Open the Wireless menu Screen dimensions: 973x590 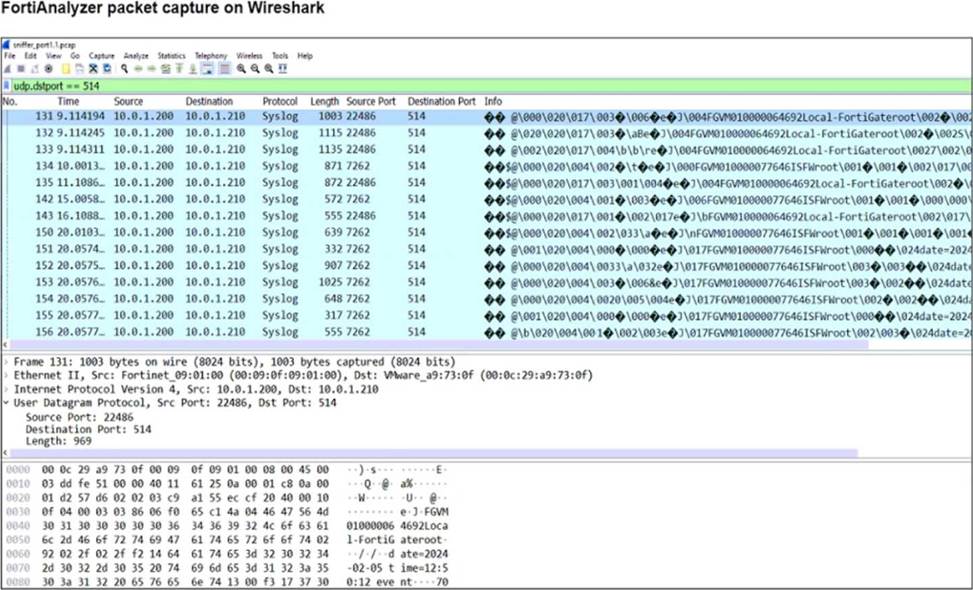click(249, 56)
